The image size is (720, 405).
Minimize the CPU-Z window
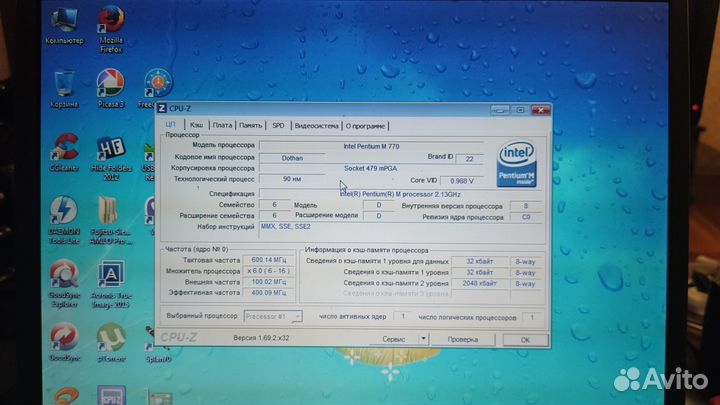pyautogui.click(x=500, y=110)
